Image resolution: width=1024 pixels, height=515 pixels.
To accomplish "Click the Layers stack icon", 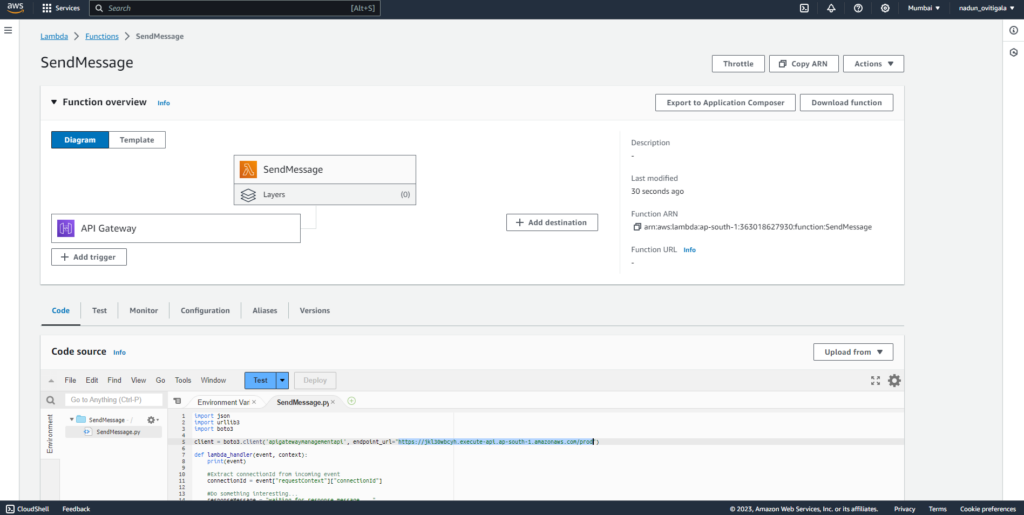I will tap(248, 195).
